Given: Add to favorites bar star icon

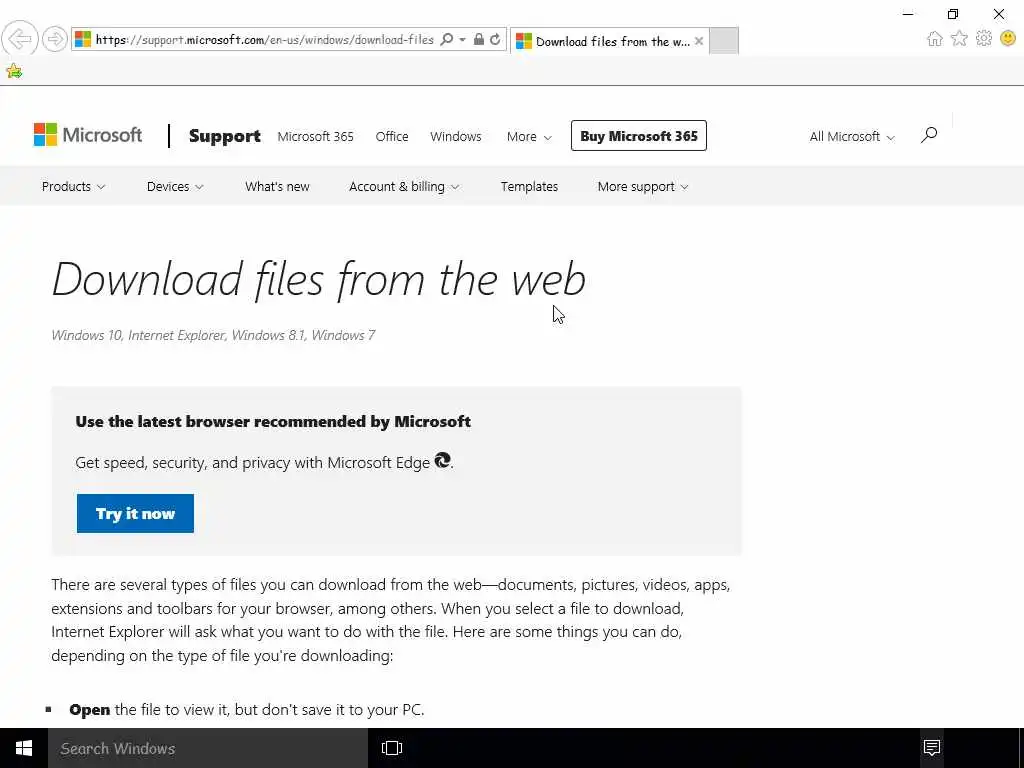Looking at the screenshot, I should point(14,71).
